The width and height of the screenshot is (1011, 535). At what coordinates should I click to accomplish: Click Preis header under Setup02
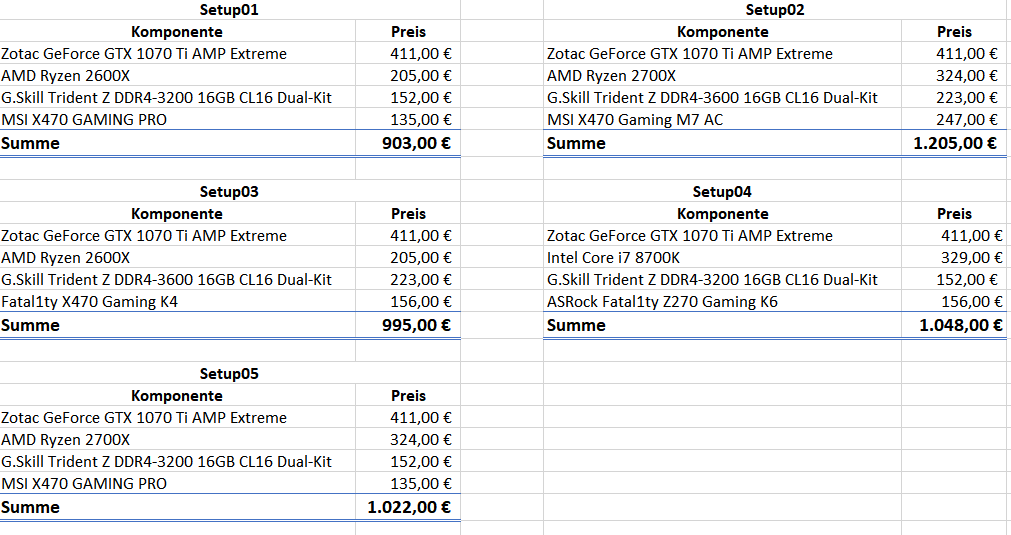click(954, 32)
